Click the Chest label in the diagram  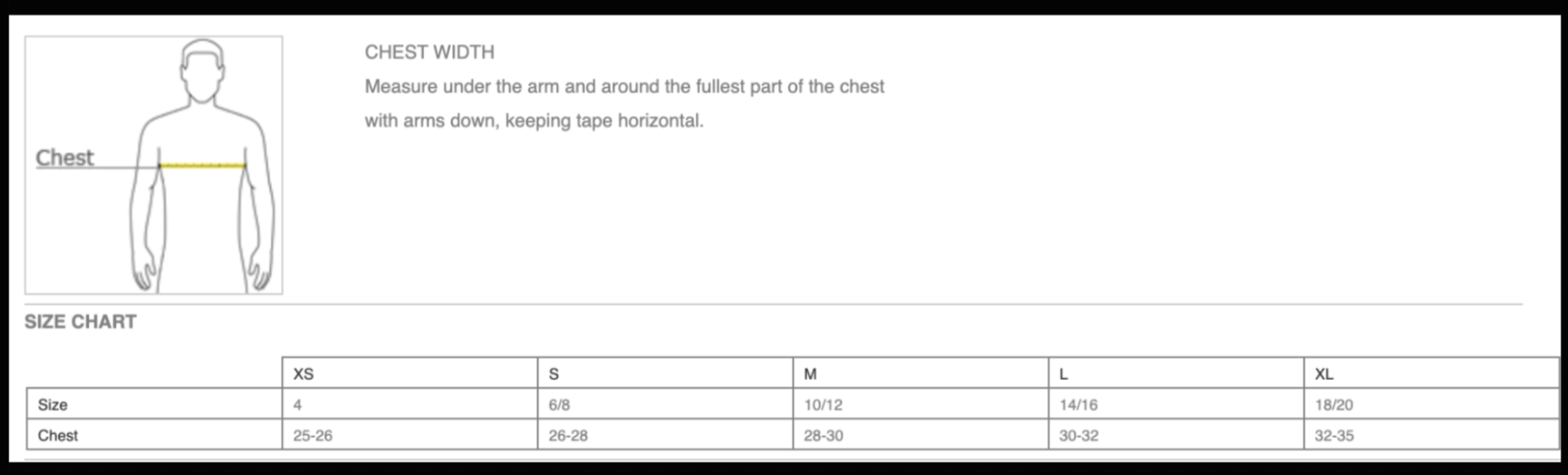click(x=65, y=157)
